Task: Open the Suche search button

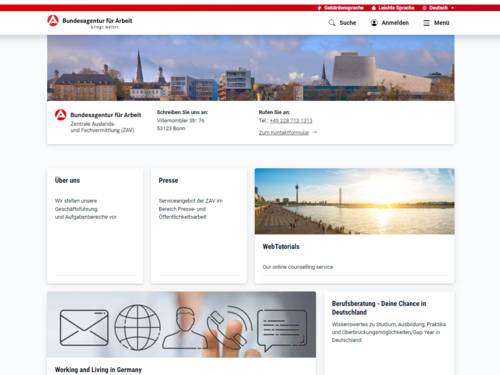Action: [x=342, y=23]
